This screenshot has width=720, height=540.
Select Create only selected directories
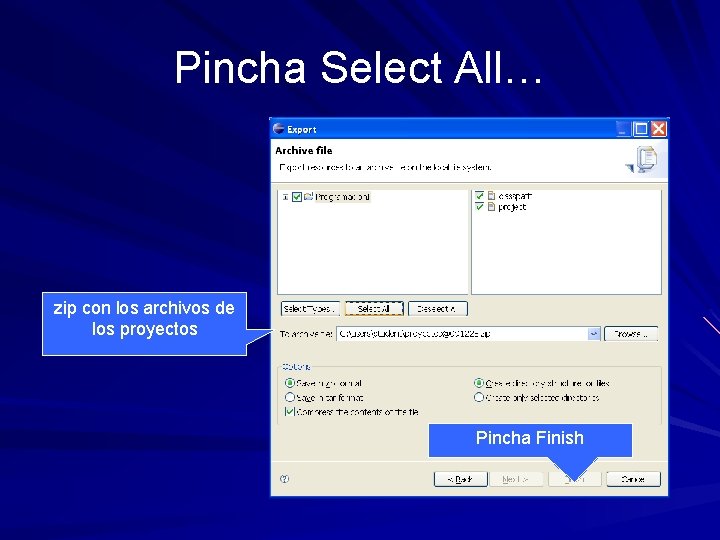coord(478,397)
